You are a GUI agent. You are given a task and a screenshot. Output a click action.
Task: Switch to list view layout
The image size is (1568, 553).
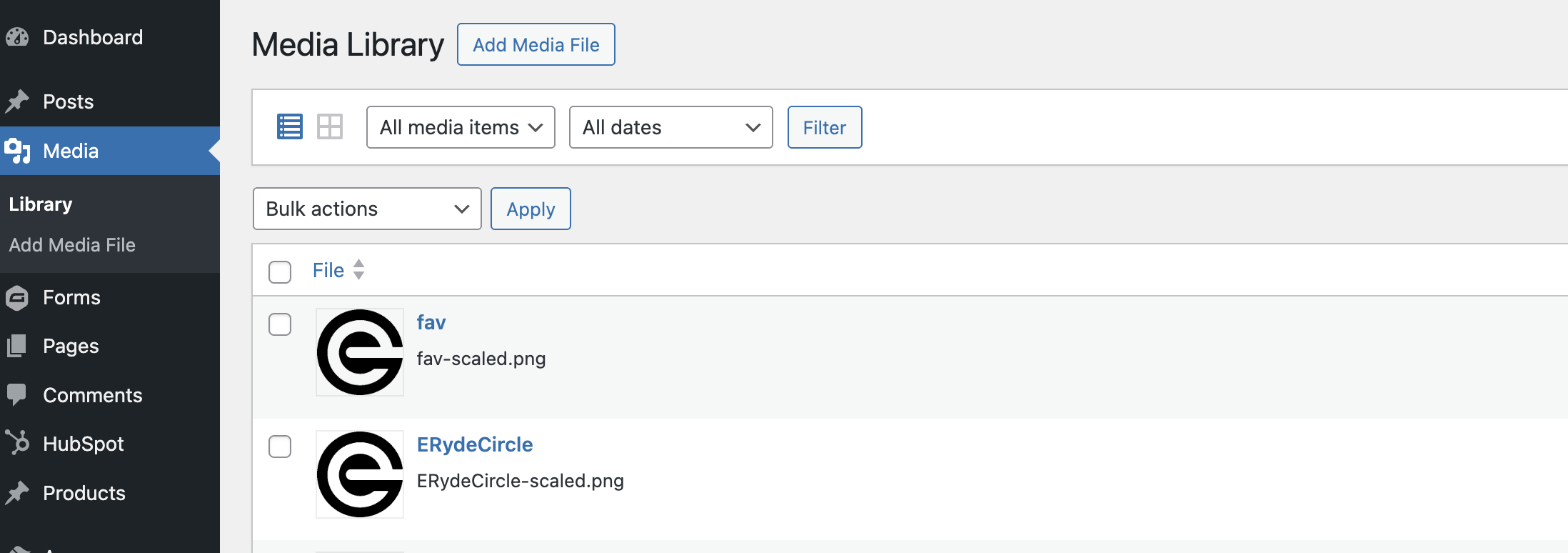point(289,126)
